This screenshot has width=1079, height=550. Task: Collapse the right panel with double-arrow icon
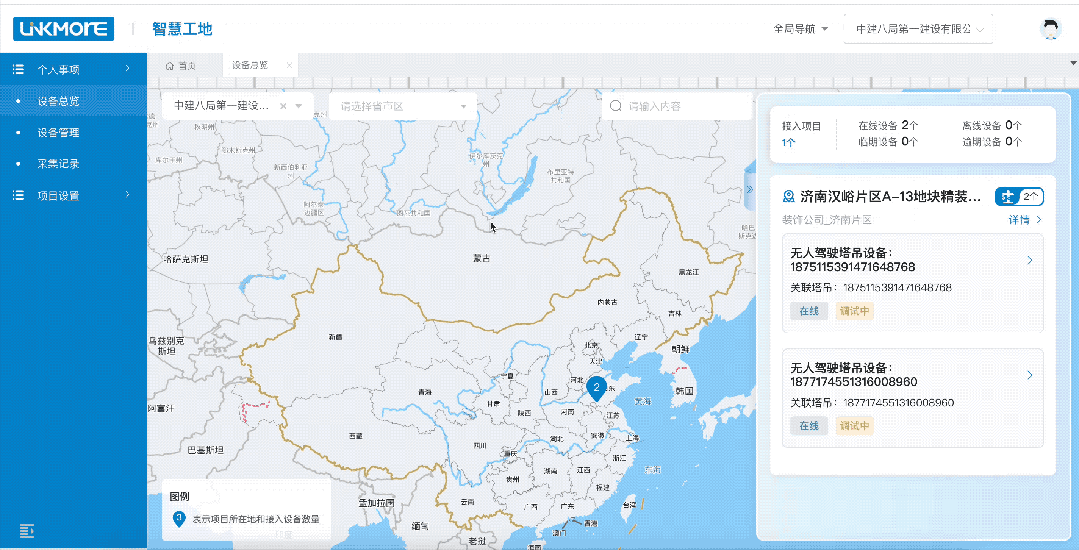pyautogui.click(x=749, y=190)
